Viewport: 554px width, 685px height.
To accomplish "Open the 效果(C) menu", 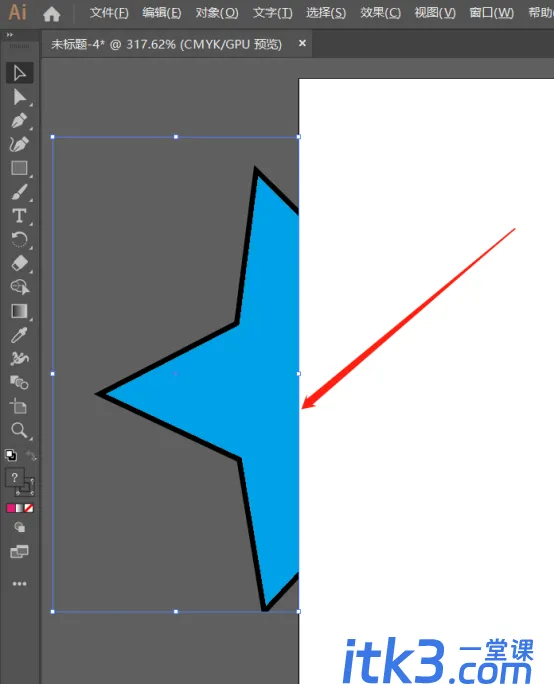I will pos(380,13).
